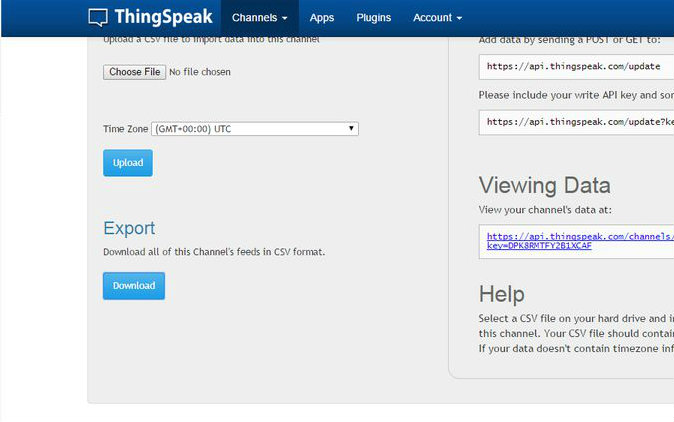The image size is (674, 422).
Task: Click the Export section heading
Action: (x=129, y=227)
